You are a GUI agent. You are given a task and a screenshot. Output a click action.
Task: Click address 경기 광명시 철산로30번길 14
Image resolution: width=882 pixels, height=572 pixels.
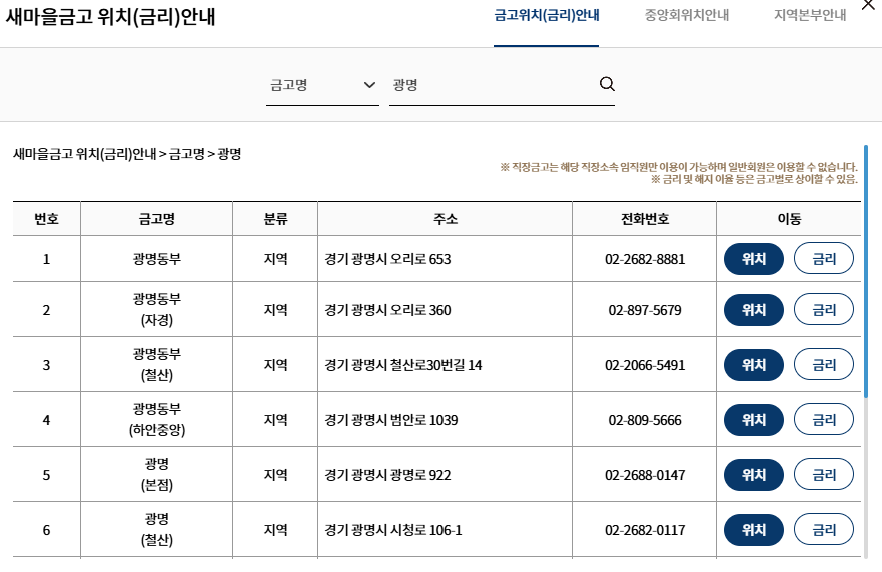[x=403, y=365]
